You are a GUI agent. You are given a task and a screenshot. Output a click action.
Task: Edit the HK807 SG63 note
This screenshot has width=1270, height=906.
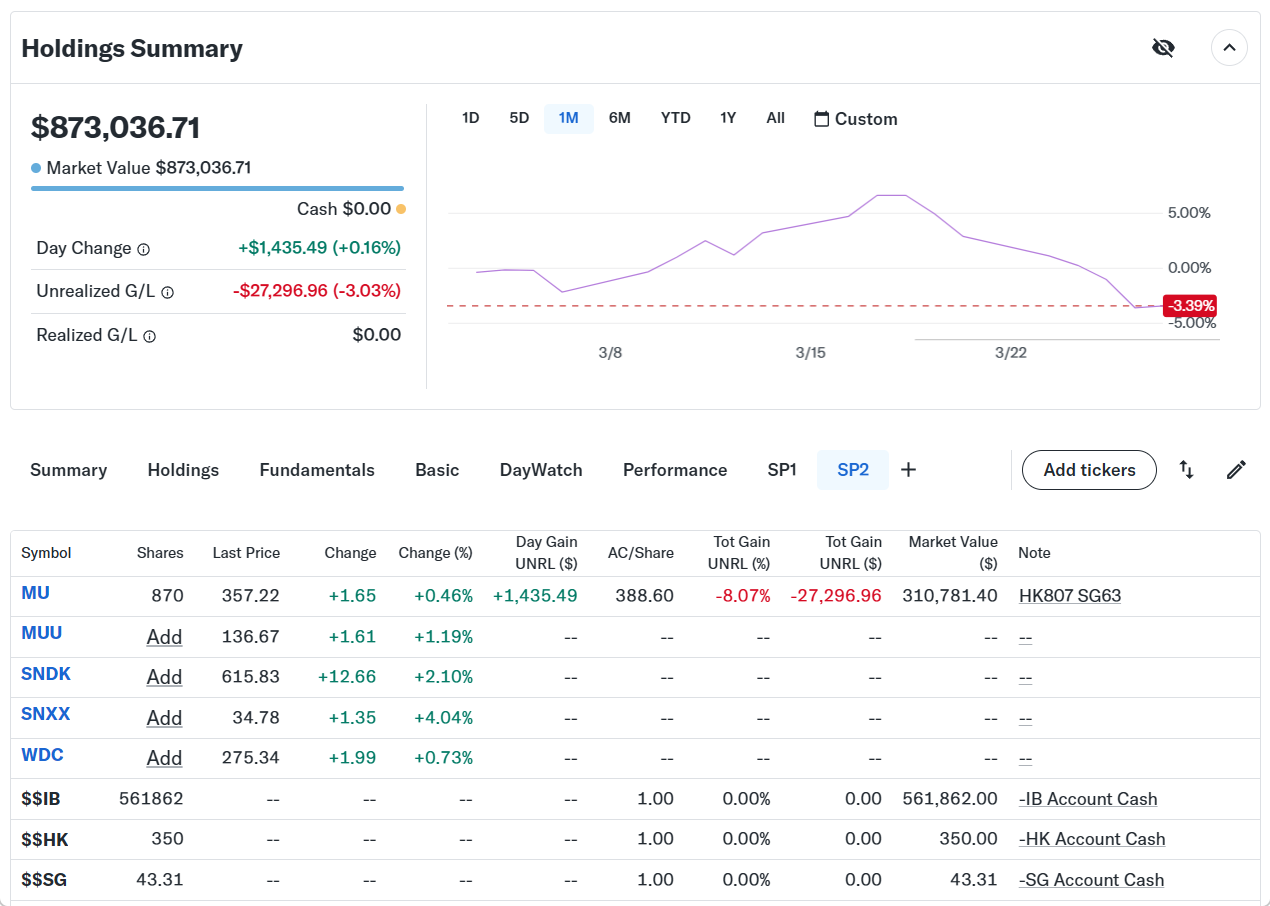pyautogui.click(x=1069, y=596)
